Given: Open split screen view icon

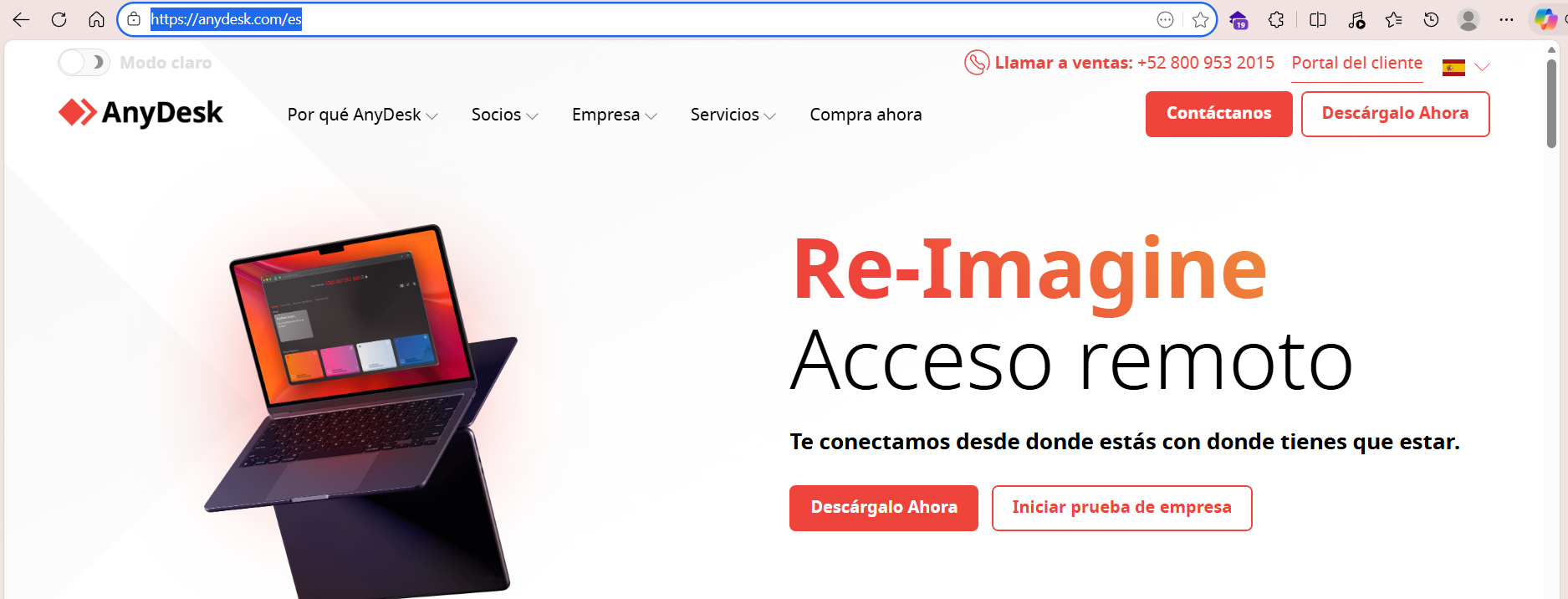Looking at the screenshot, I should pos(1318,19).
